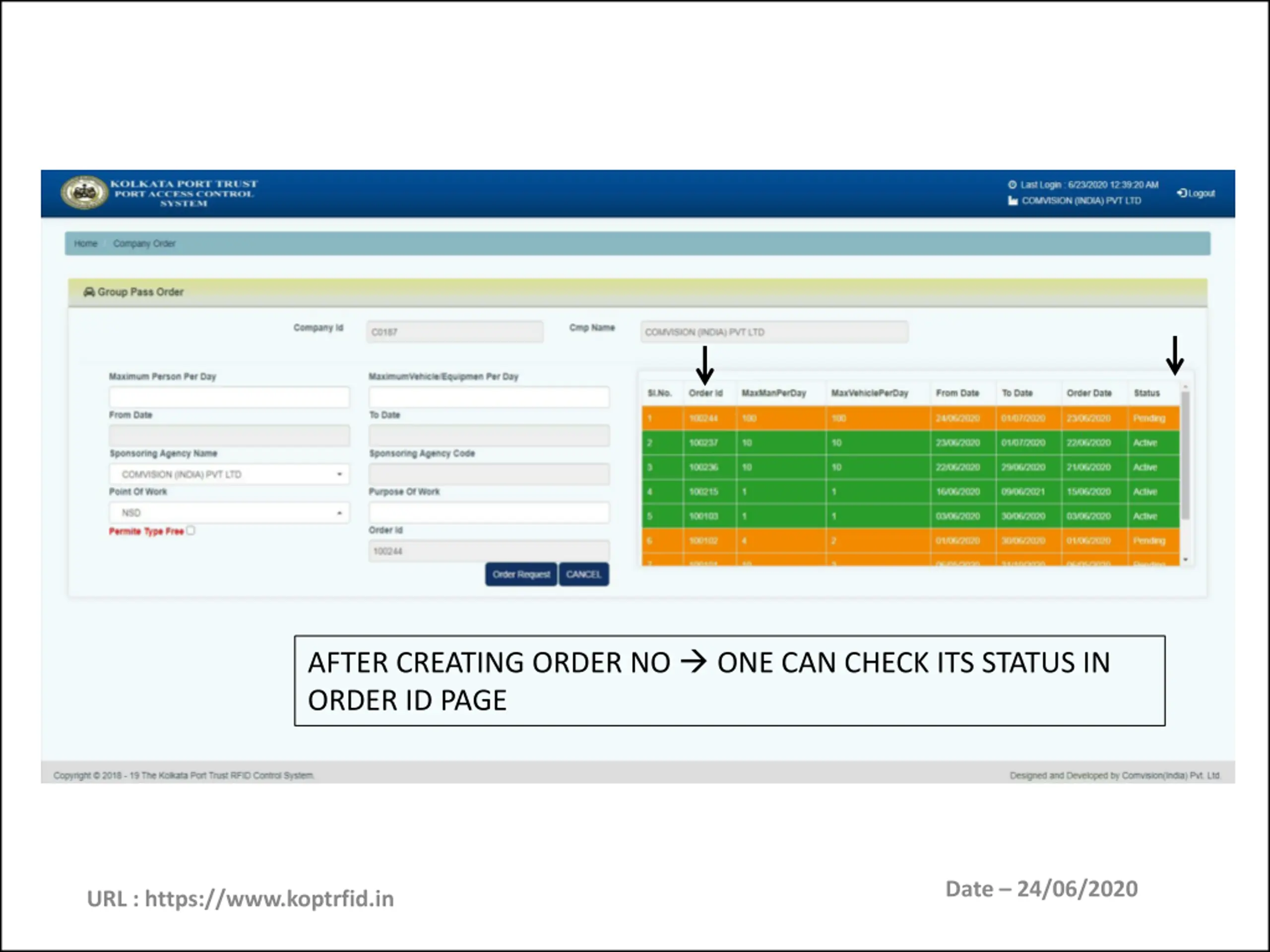Image resolution: width=1270 pixels, height=952 pixels.
Task: Click the Order Request button
Action: (x=521, y=574)
